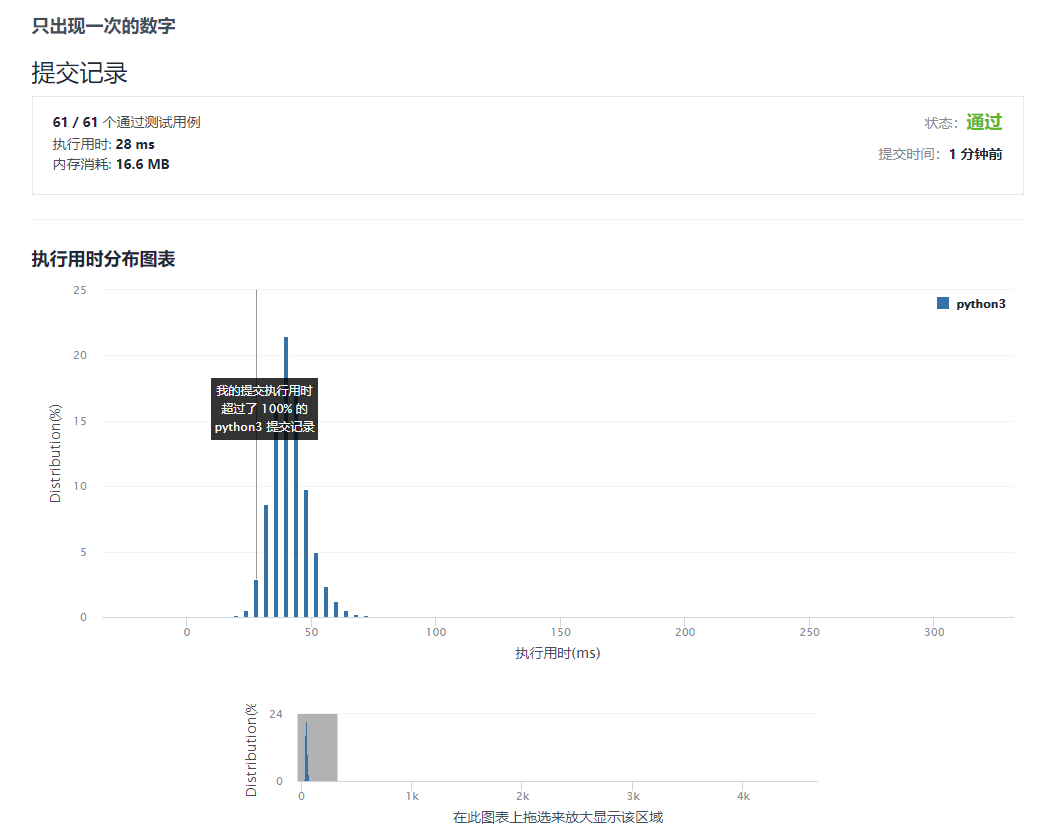
Task: Click the y-axis label 25 in main chart
Action: [x=80, y=290]
